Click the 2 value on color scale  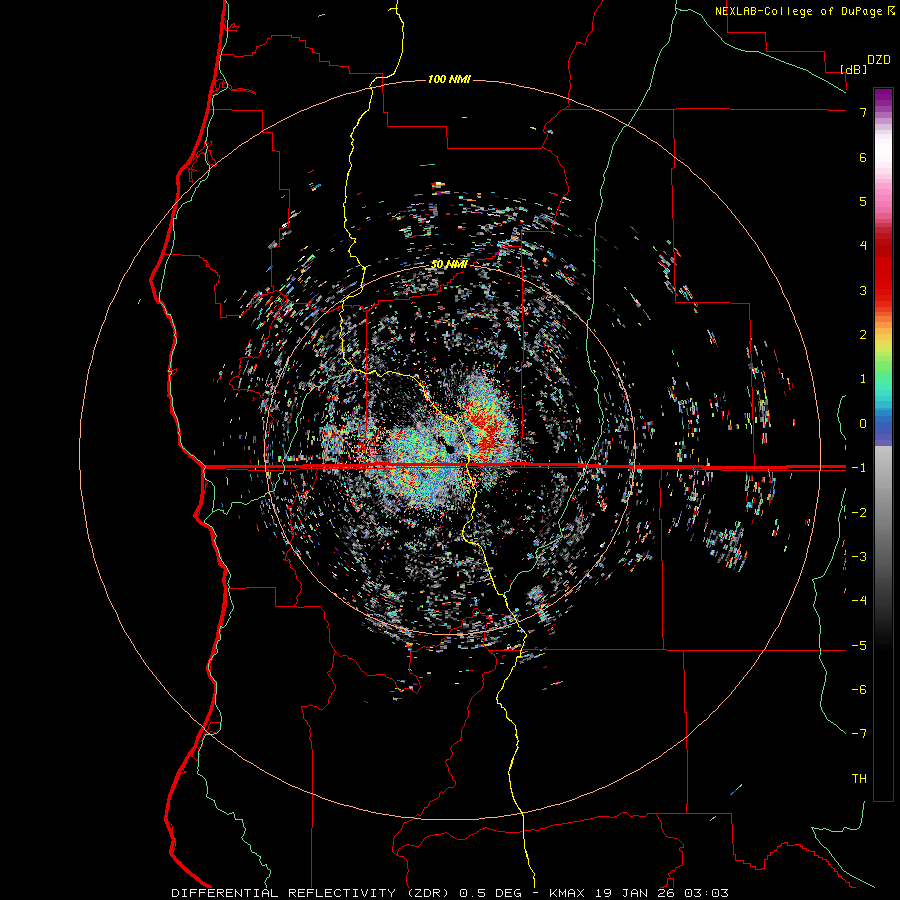pyautogui.click(x=863, y=335)
